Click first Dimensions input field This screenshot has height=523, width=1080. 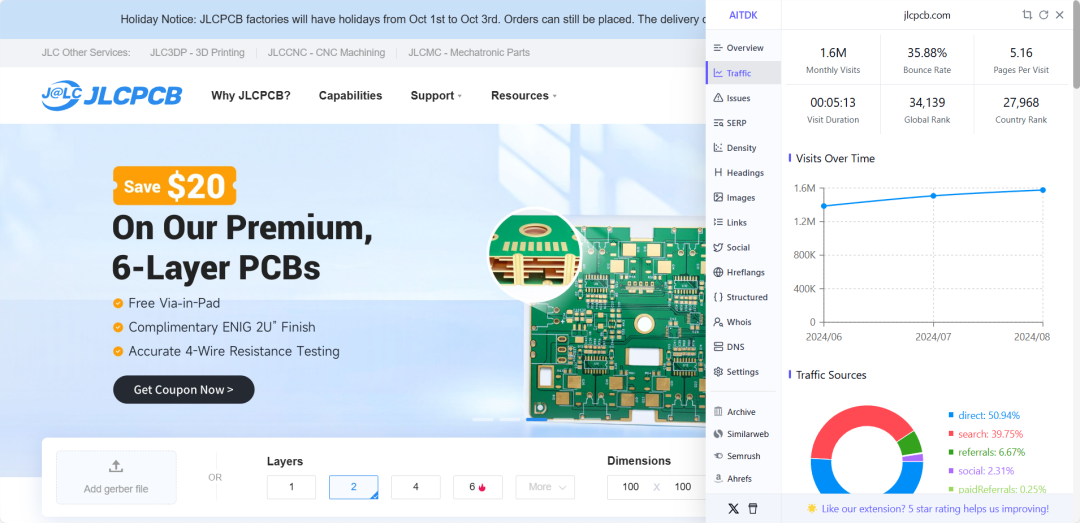coord(630,486)
